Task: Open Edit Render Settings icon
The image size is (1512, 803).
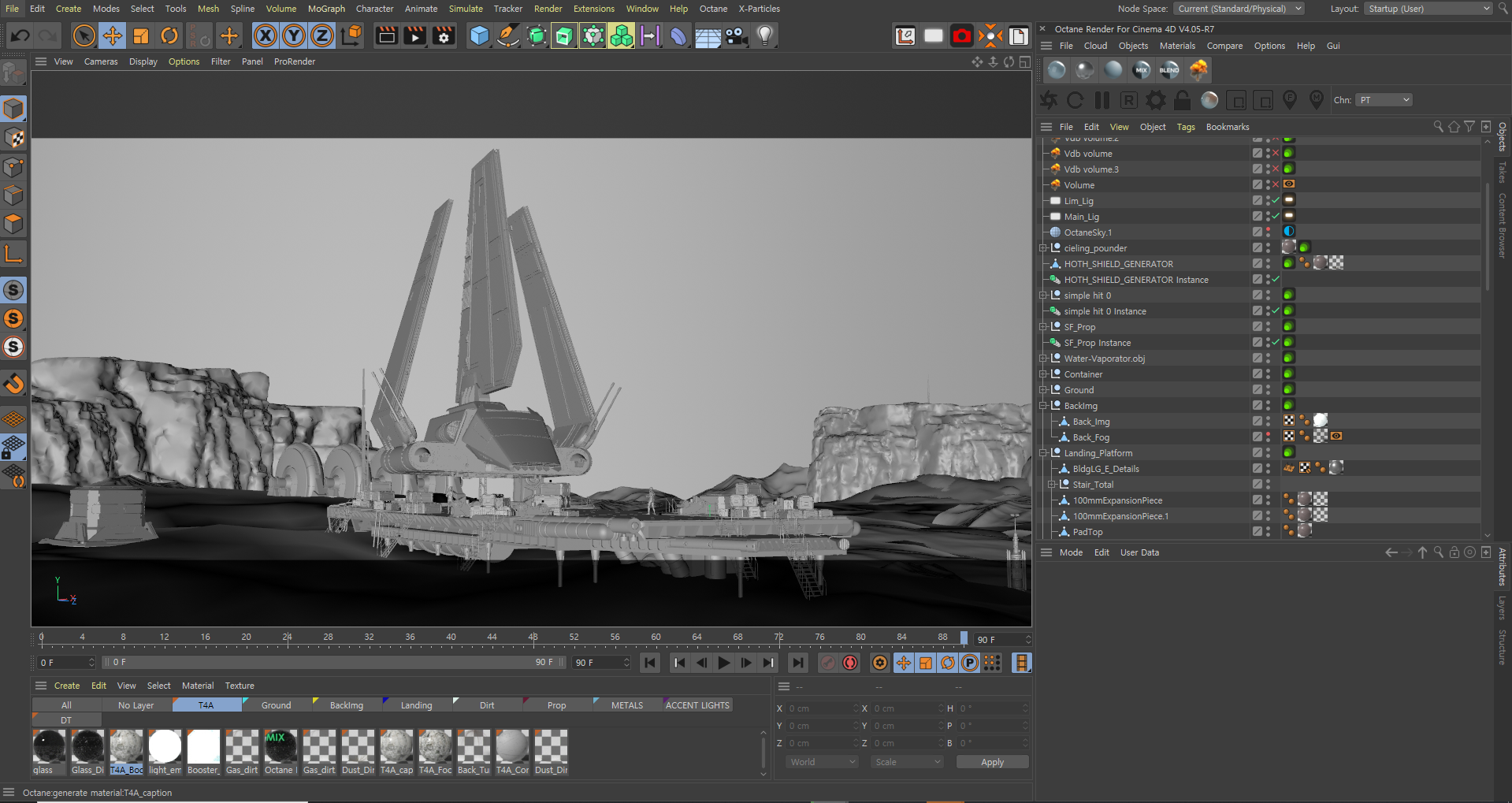Action: (444, 36)
